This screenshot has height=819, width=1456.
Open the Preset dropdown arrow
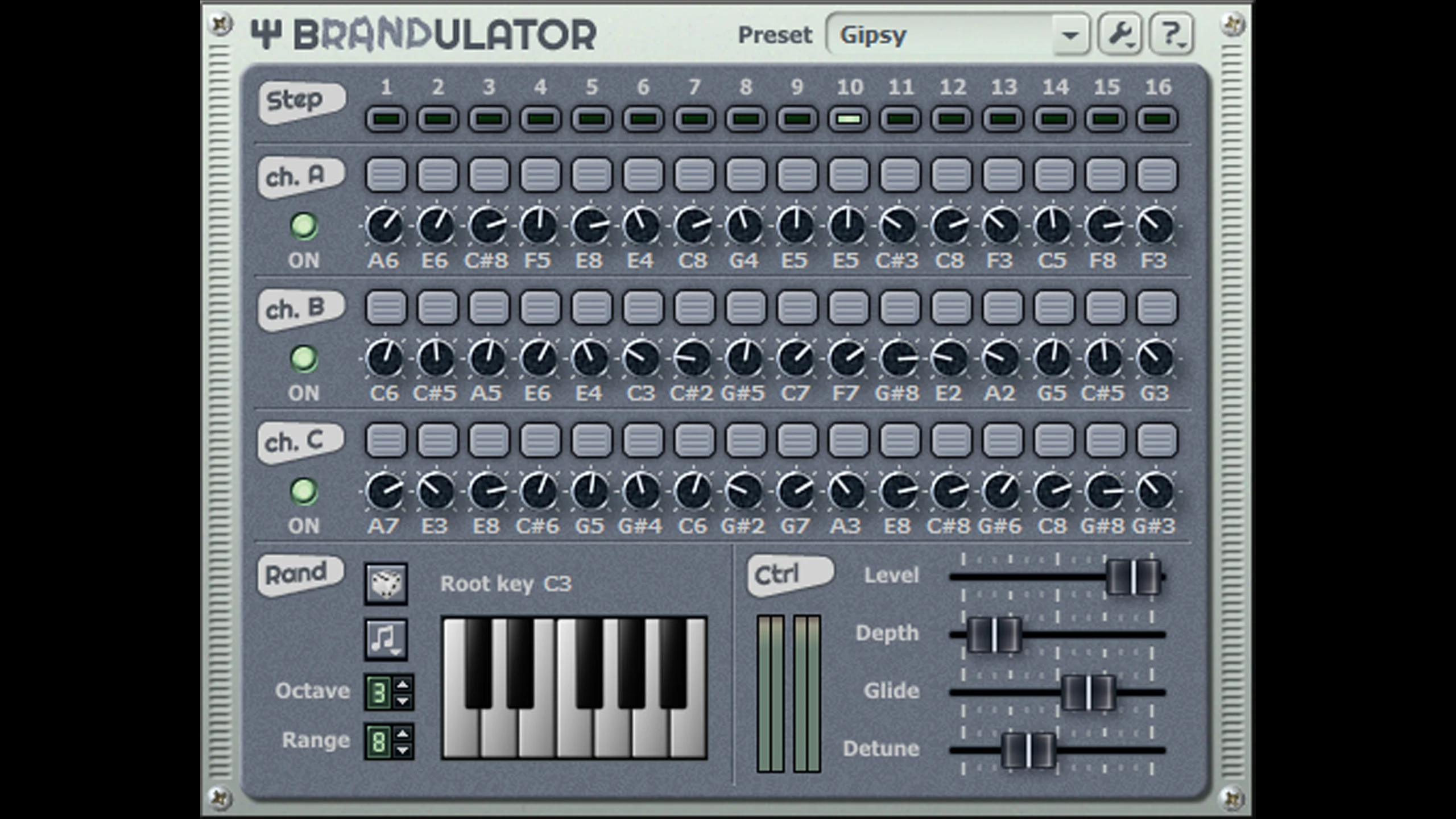coord(1070,35)
